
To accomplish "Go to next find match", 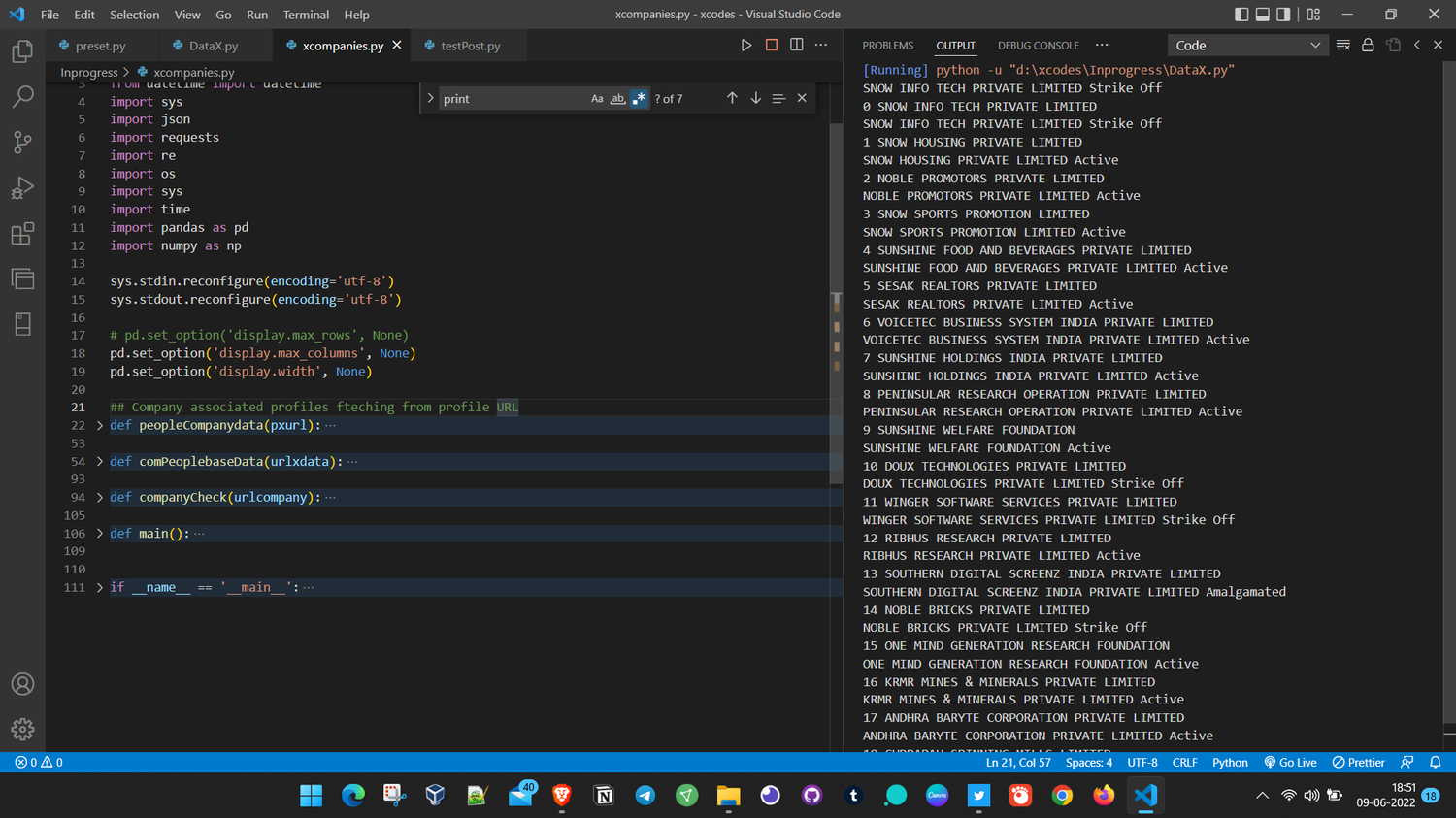I will (x=755, y=98).
